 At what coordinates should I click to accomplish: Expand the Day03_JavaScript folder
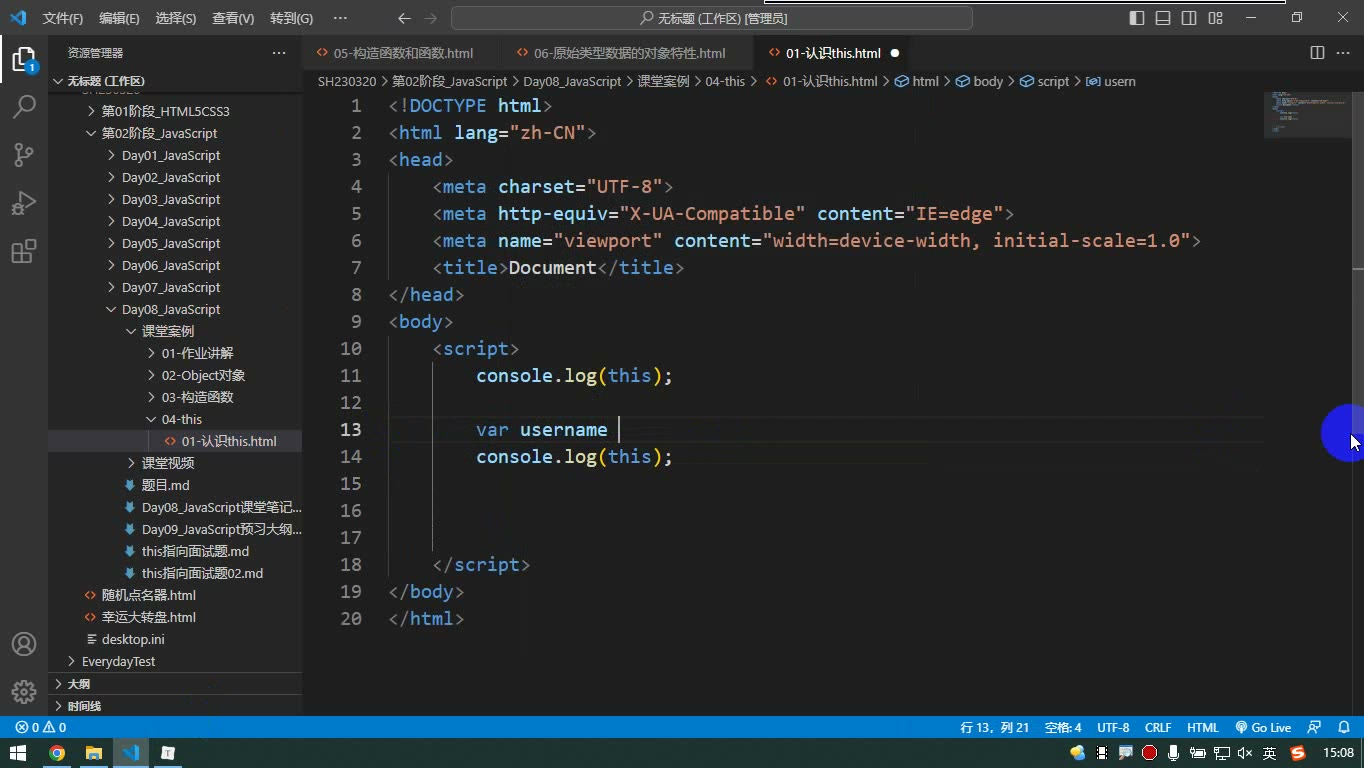(171, 199)
